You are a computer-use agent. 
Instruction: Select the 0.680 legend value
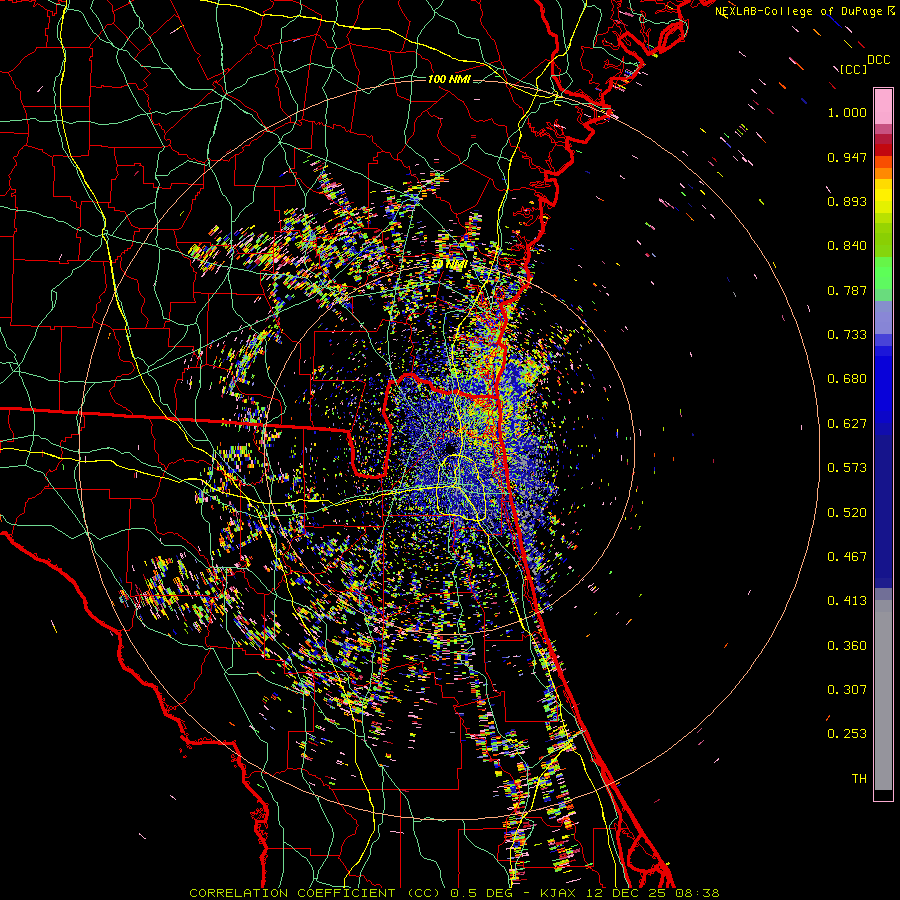[847, 379]
